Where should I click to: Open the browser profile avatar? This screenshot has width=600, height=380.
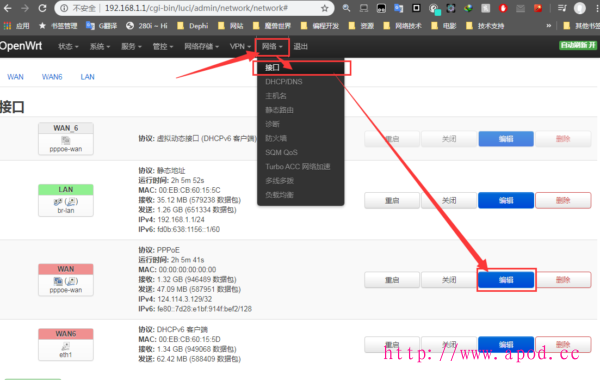click(580, 8)
